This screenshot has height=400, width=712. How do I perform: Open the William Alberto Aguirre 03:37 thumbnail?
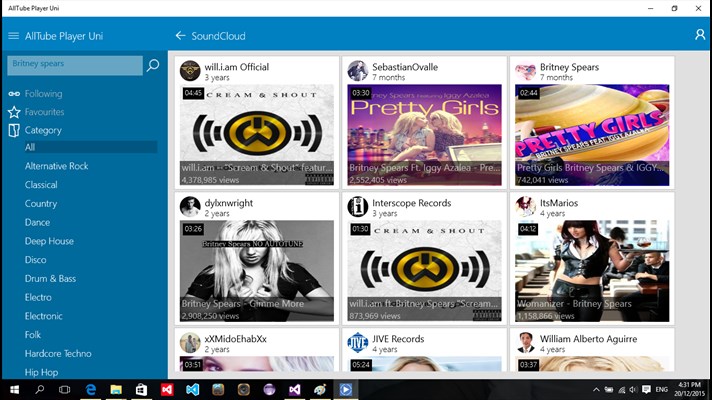(592, 364)
